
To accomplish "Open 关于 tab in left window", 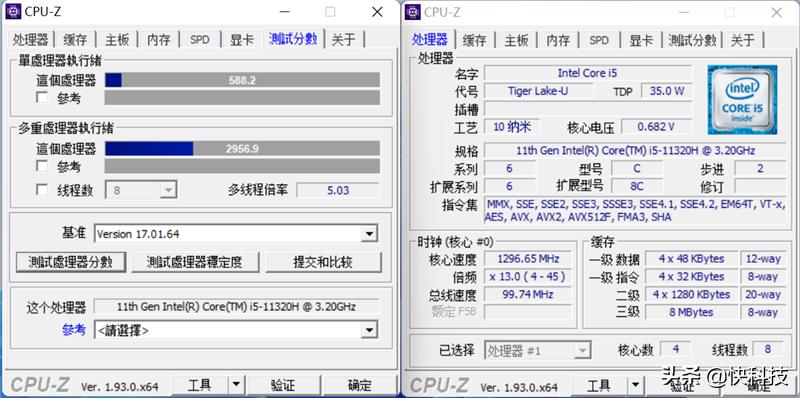I will coord(343,39).
